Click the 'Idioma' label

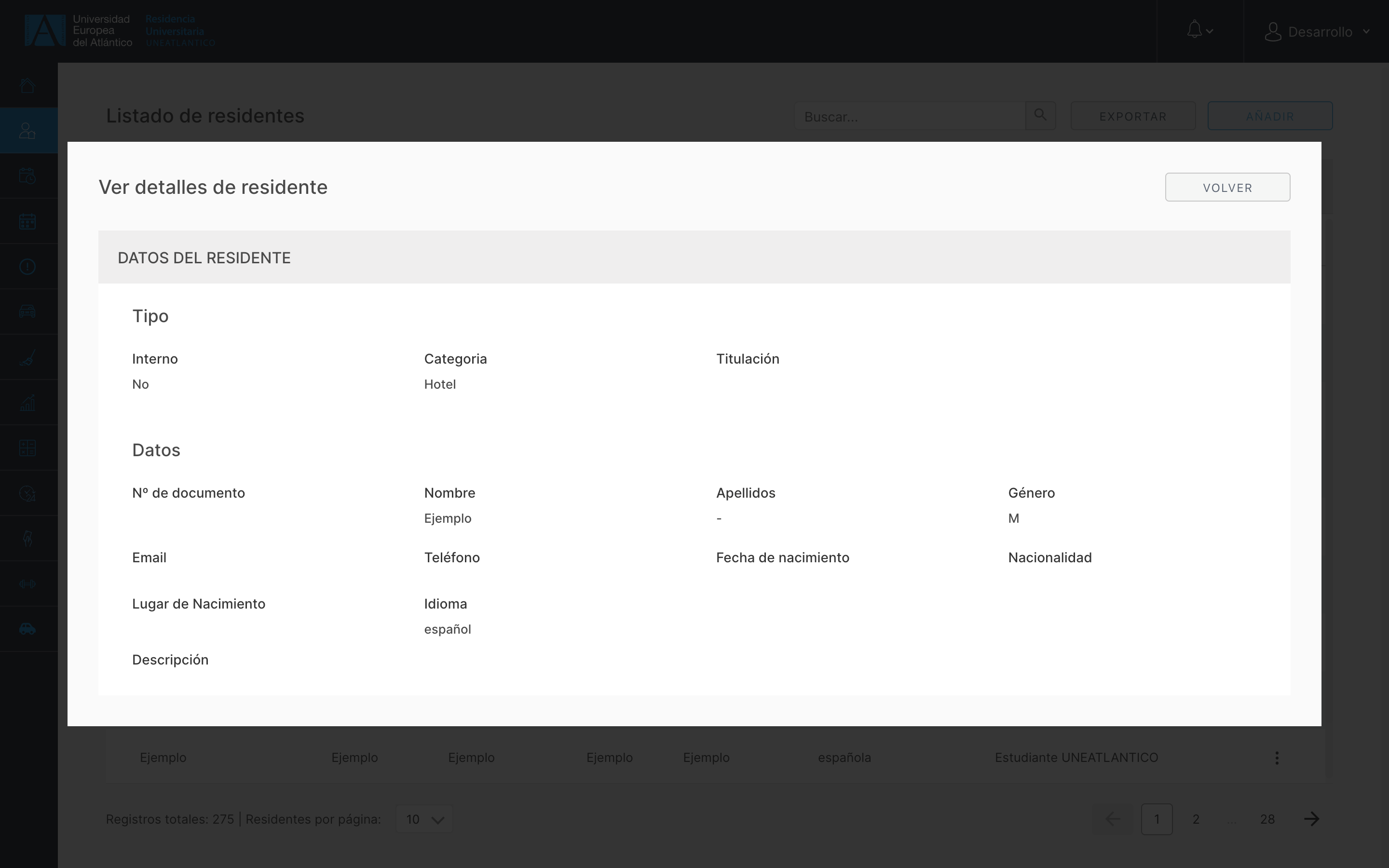click(x=446, y=604)
